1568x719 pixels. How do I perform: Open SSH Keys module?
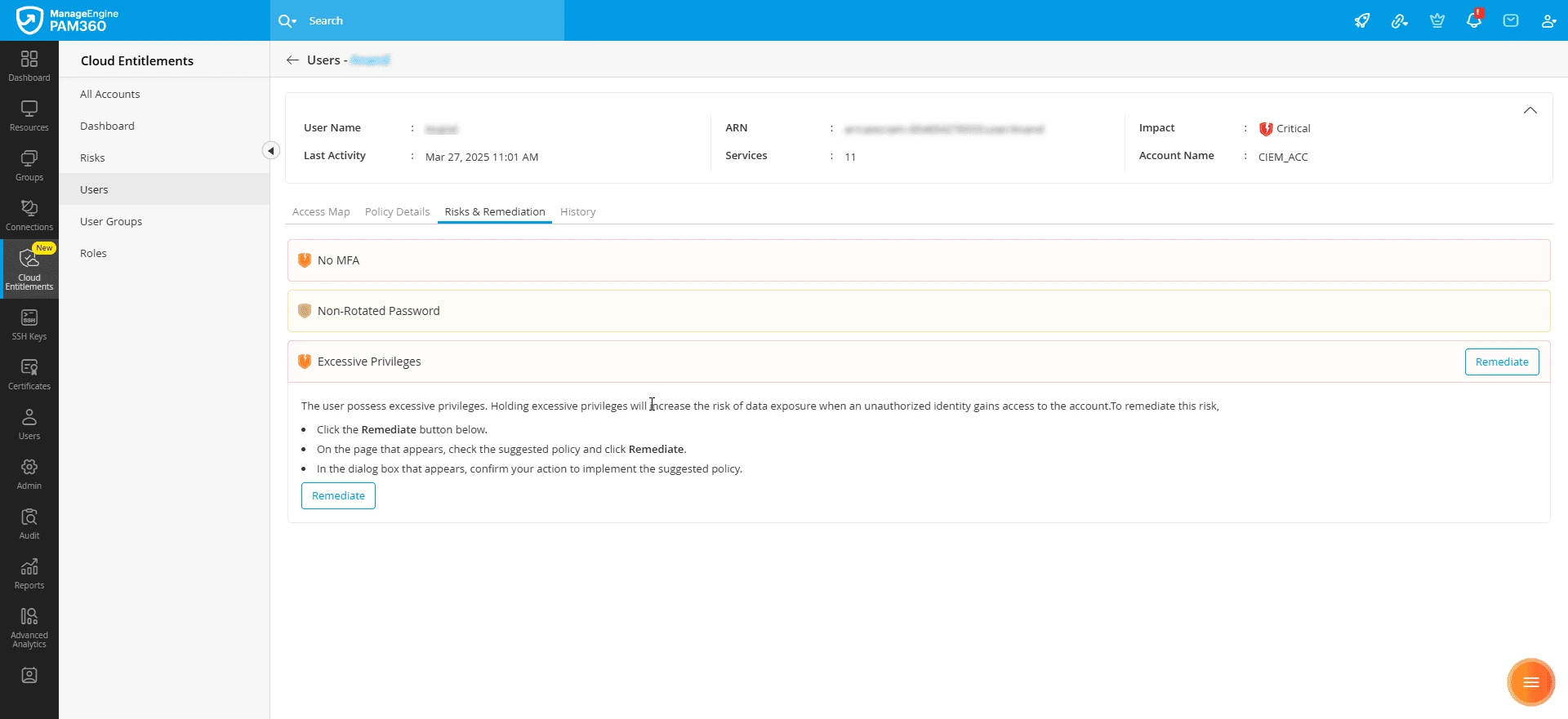[x=29, y=325]
